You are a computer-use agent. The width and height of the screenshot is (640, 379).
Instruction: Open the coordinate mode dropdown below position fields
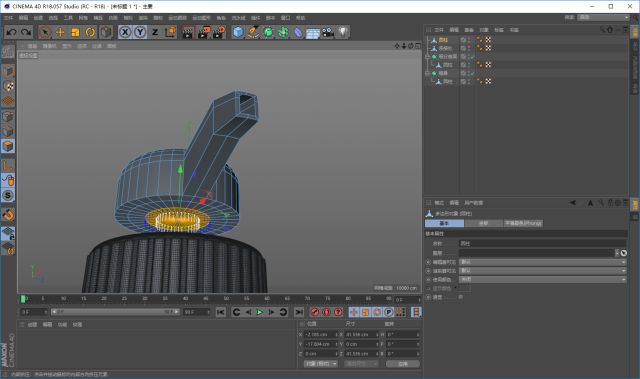point(320,363)
